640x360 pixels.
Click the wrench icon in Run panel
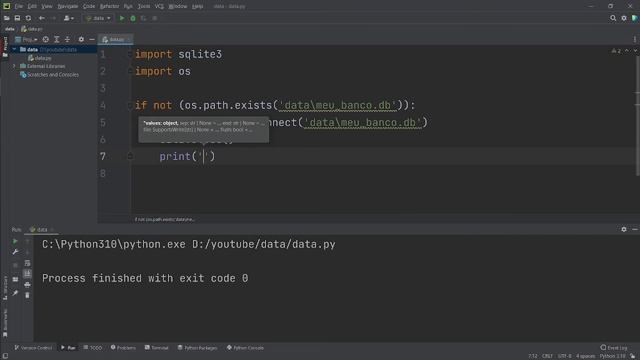pyautogui.click(x=15, y=252)
